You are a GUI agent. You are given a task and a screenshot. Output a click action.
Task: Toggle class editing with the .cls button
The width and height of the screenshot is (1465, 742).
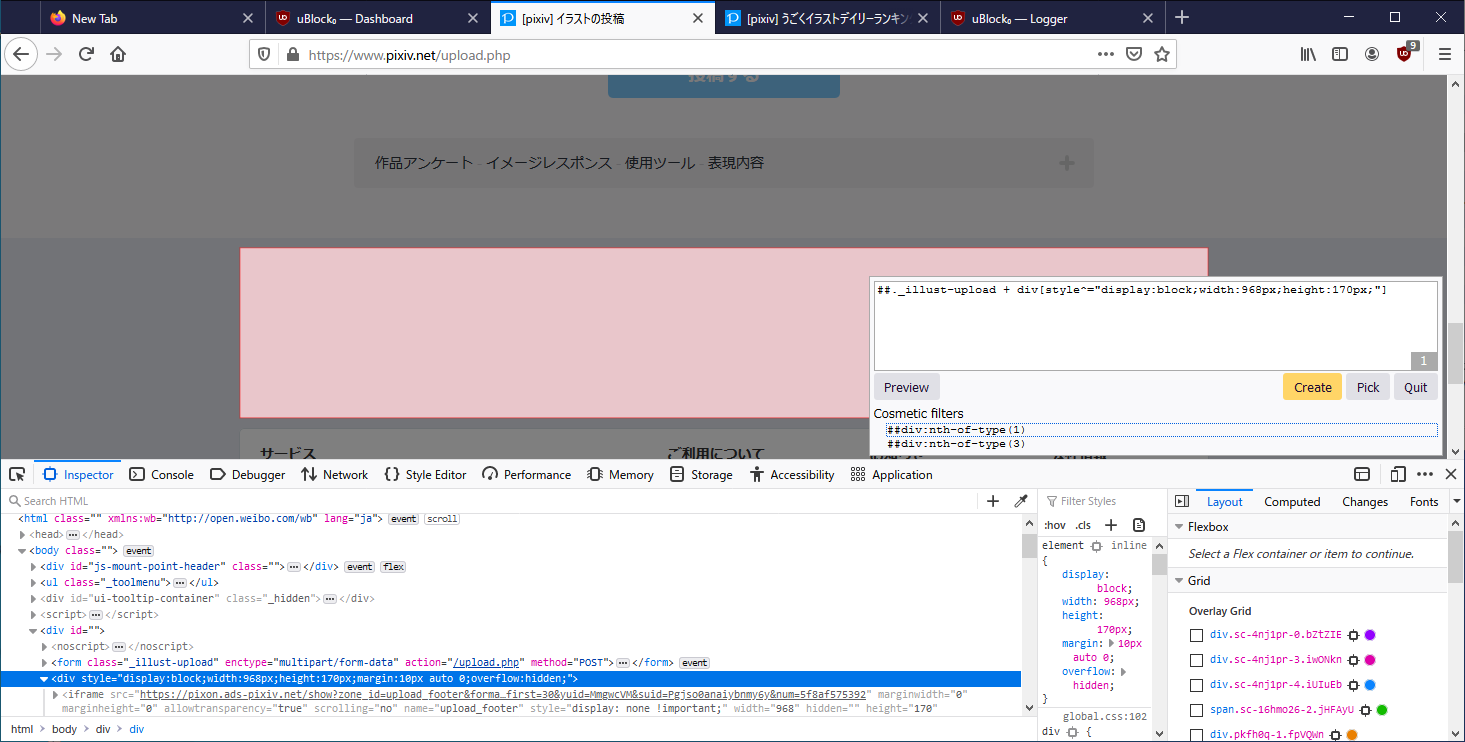[x=1083, y=524]
